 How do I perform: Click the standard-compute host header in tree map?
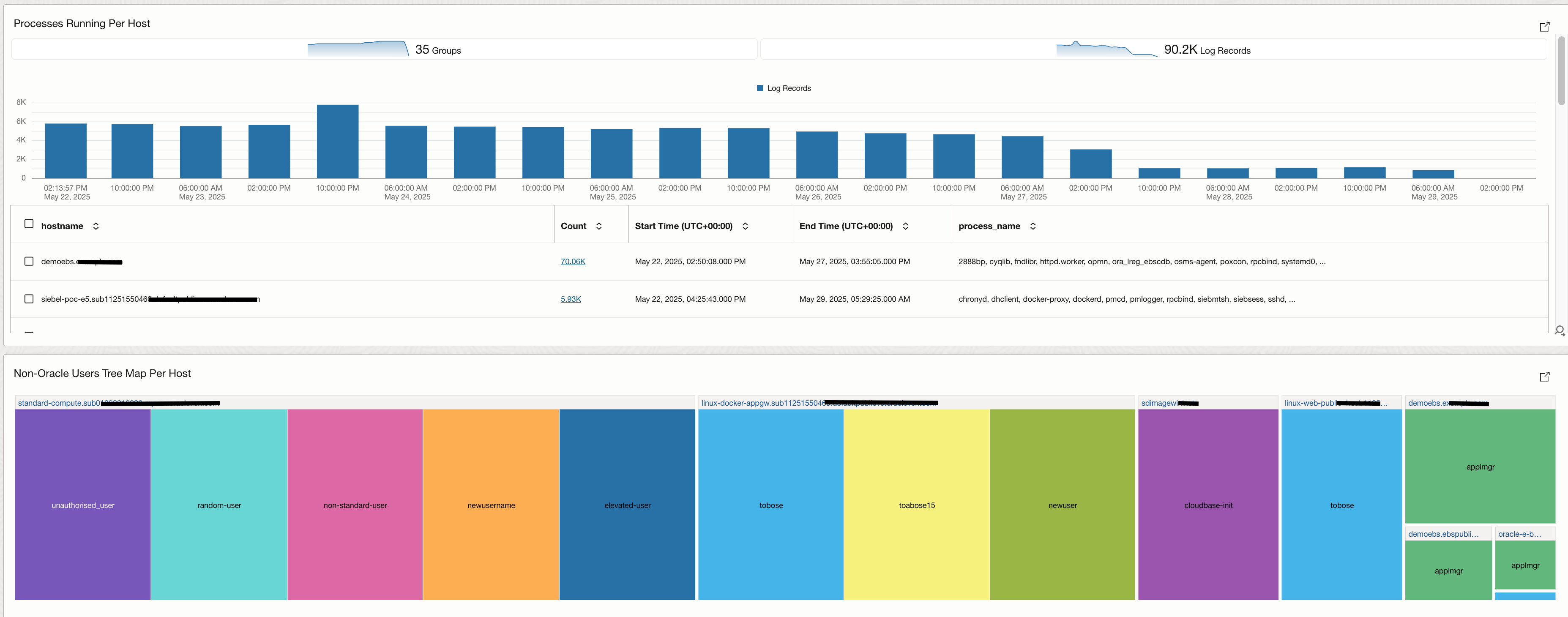[59, 403]
